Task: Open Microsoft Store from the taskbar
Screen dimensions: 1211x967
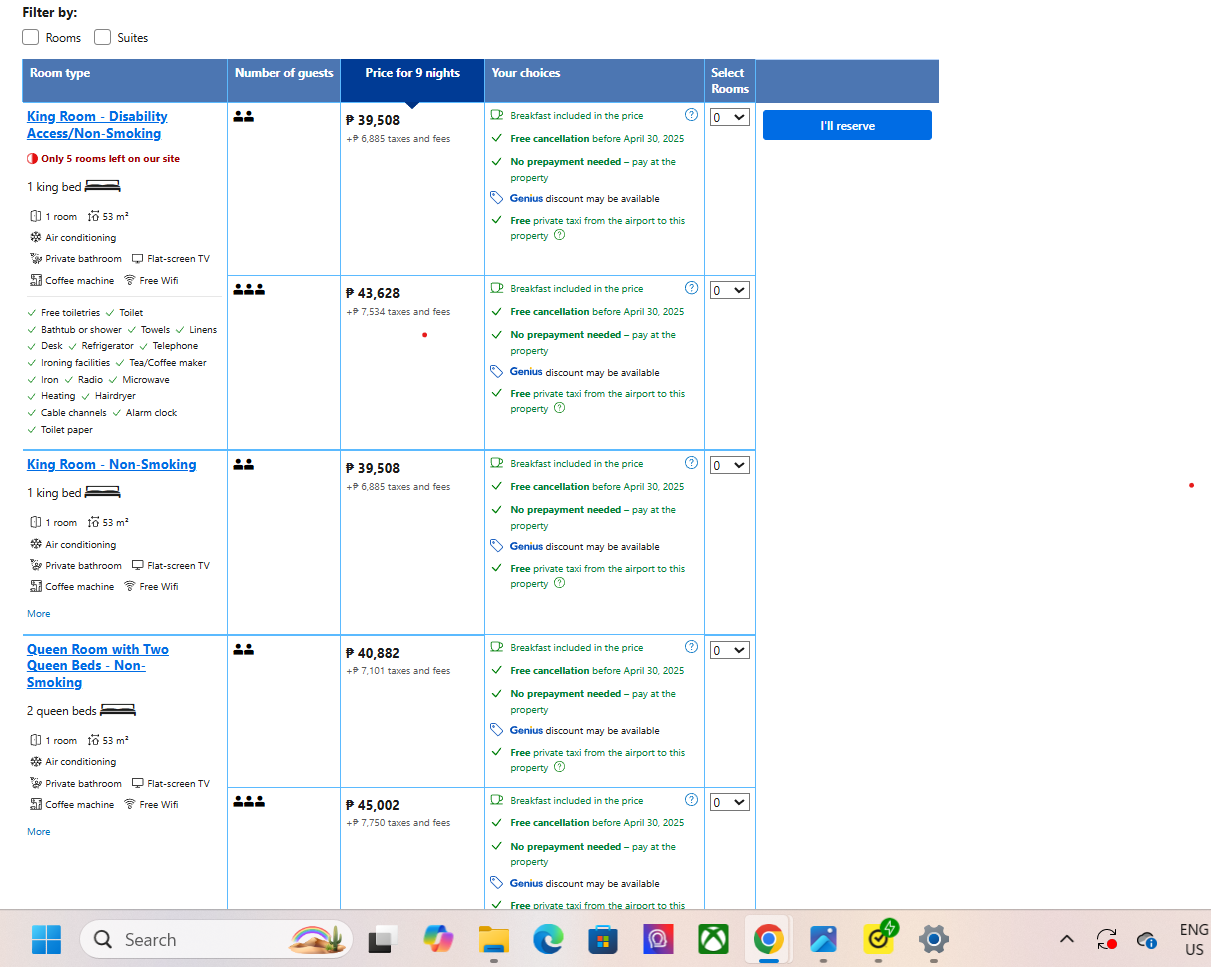Action: [603, 940]
